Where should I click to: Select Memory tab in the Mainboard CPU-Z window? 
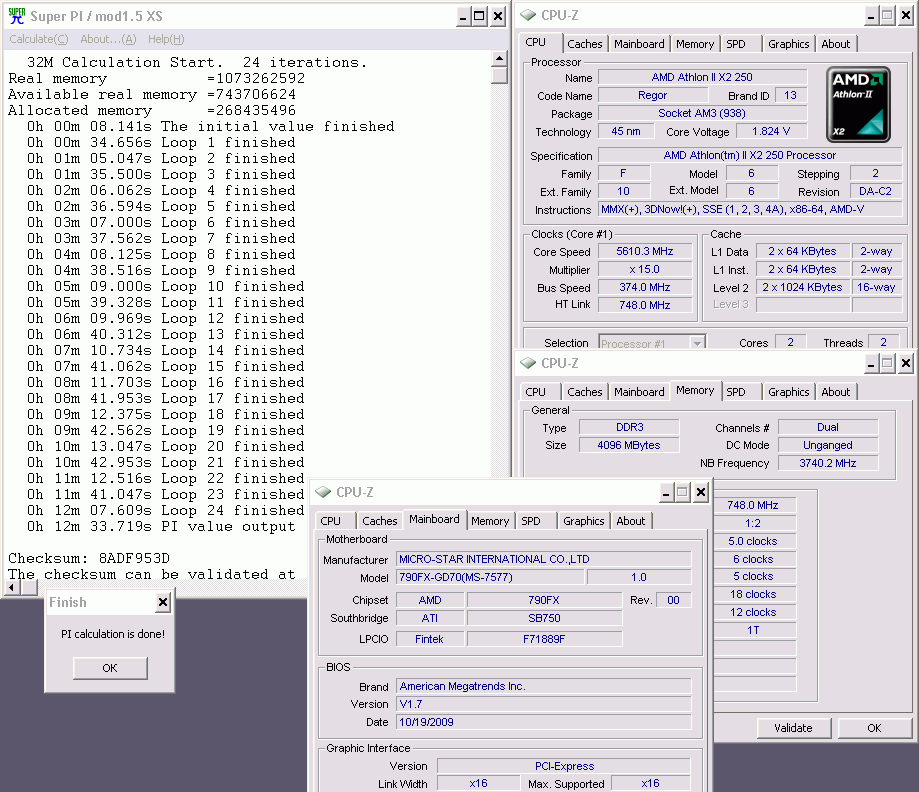(489, 521)
